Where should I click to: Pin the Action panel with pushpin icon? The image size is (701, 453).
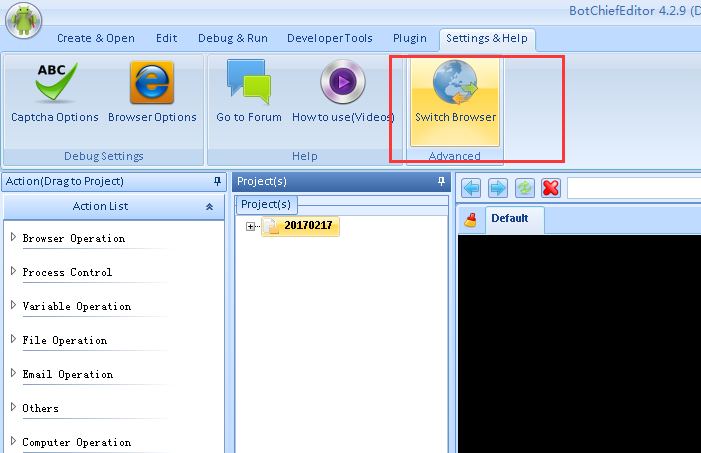click(217, 182)
